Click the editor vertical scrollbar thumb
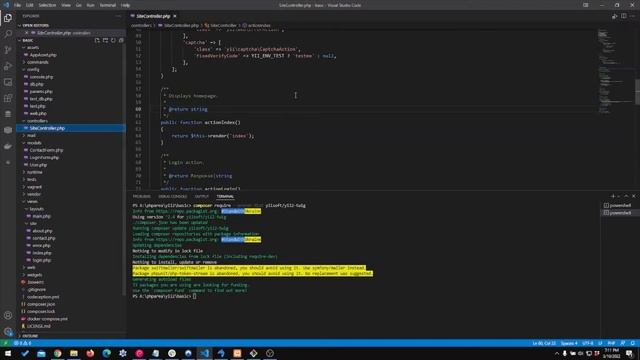This screenshot has height=360, width=640. pyautogui.click(x=637, y=92)
